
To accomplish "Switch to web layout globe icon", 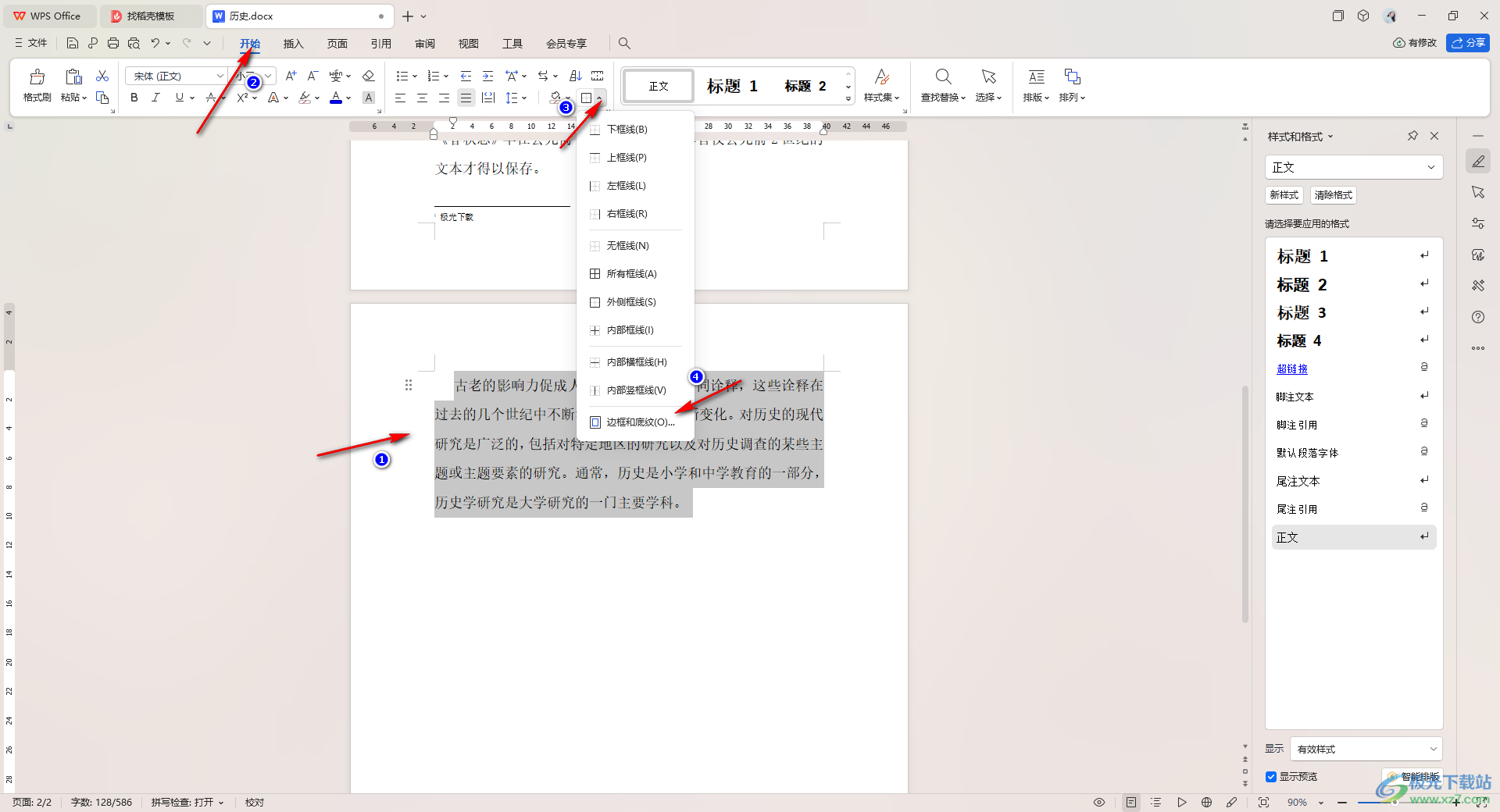I will pos(1207,802).
